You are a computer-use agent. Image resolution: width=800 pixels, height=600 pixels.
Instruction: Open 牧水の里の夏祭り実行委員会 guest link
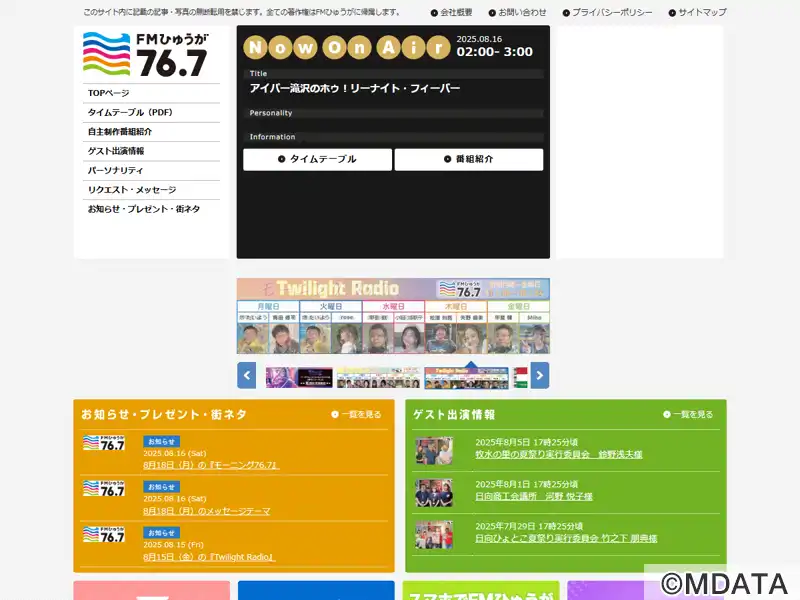tap(559, 454)
